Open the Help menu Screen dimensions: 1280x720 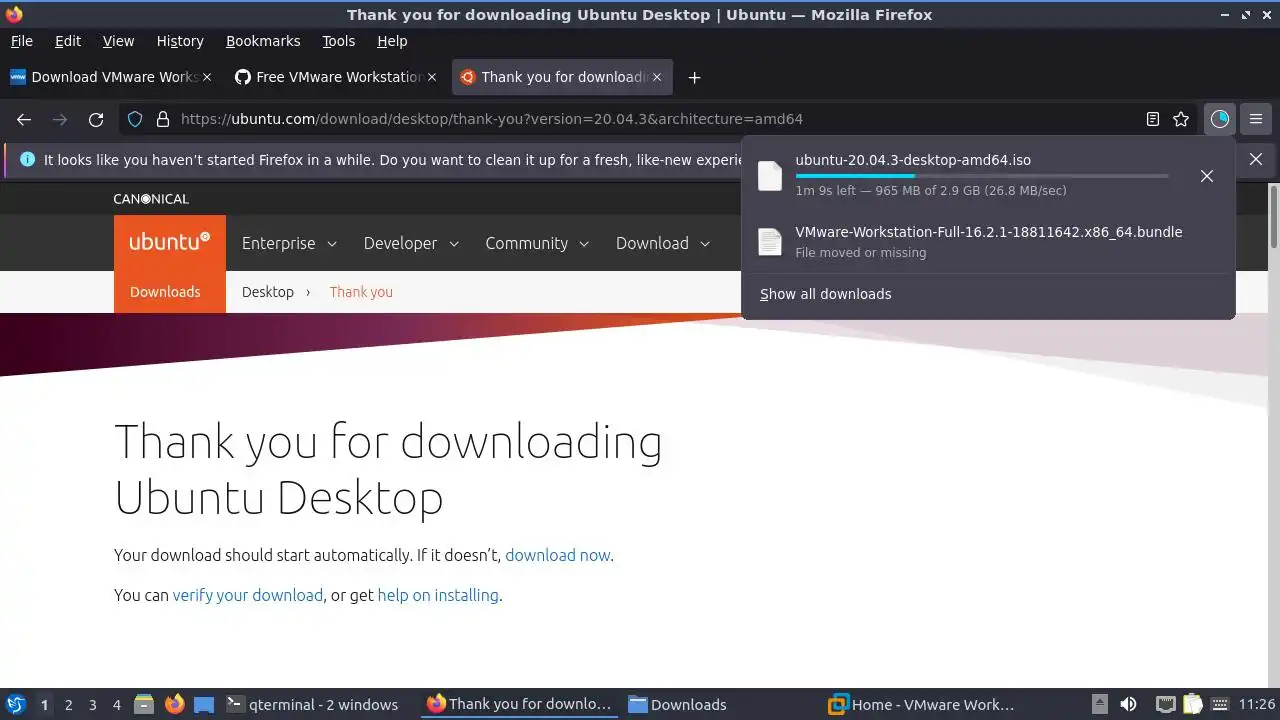tap(392, 41)
